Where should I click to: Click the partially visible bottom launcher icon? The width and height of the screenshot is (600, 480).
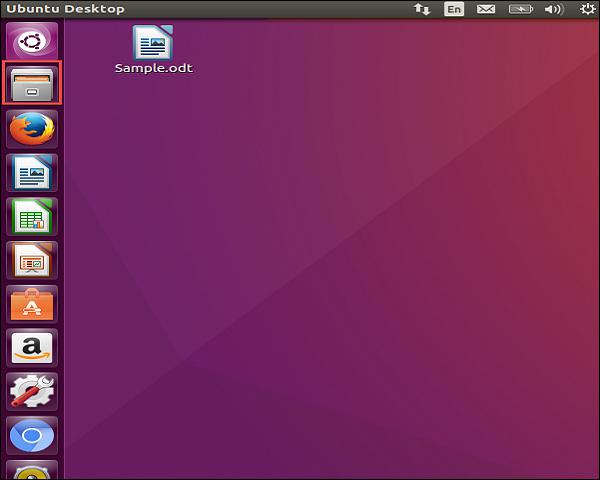pyautogui.click(x=32, y=470)
